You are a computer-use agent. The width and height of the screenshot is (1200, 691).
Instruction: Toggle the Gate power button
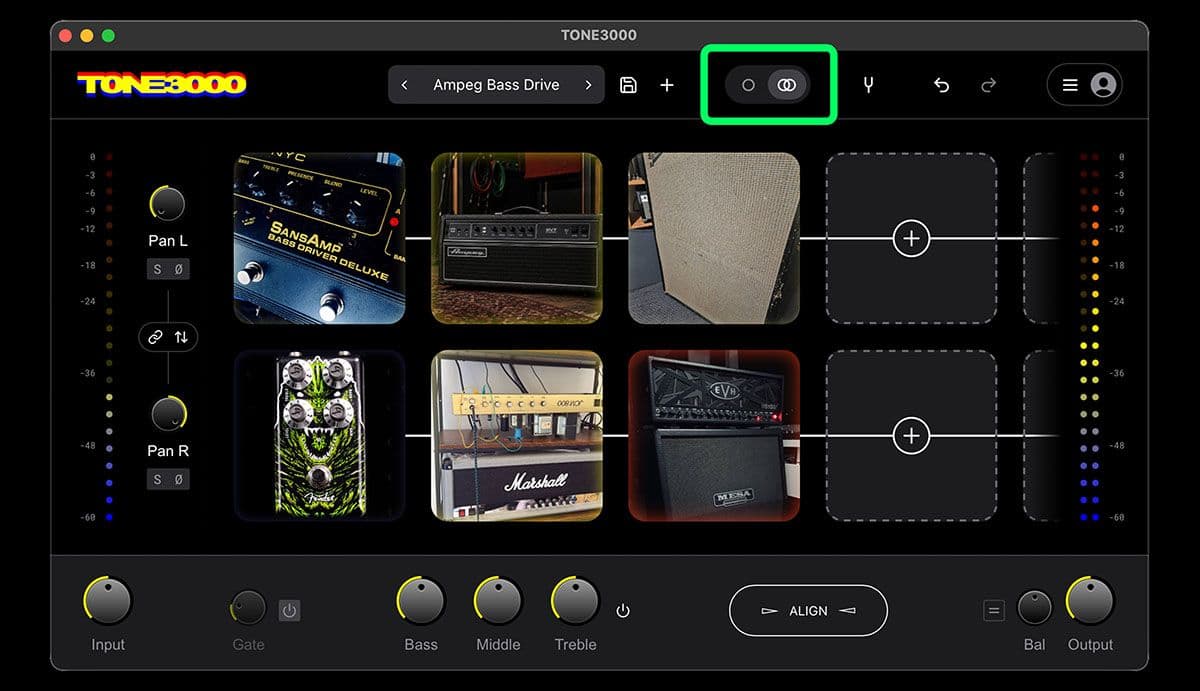pos(289,610)
